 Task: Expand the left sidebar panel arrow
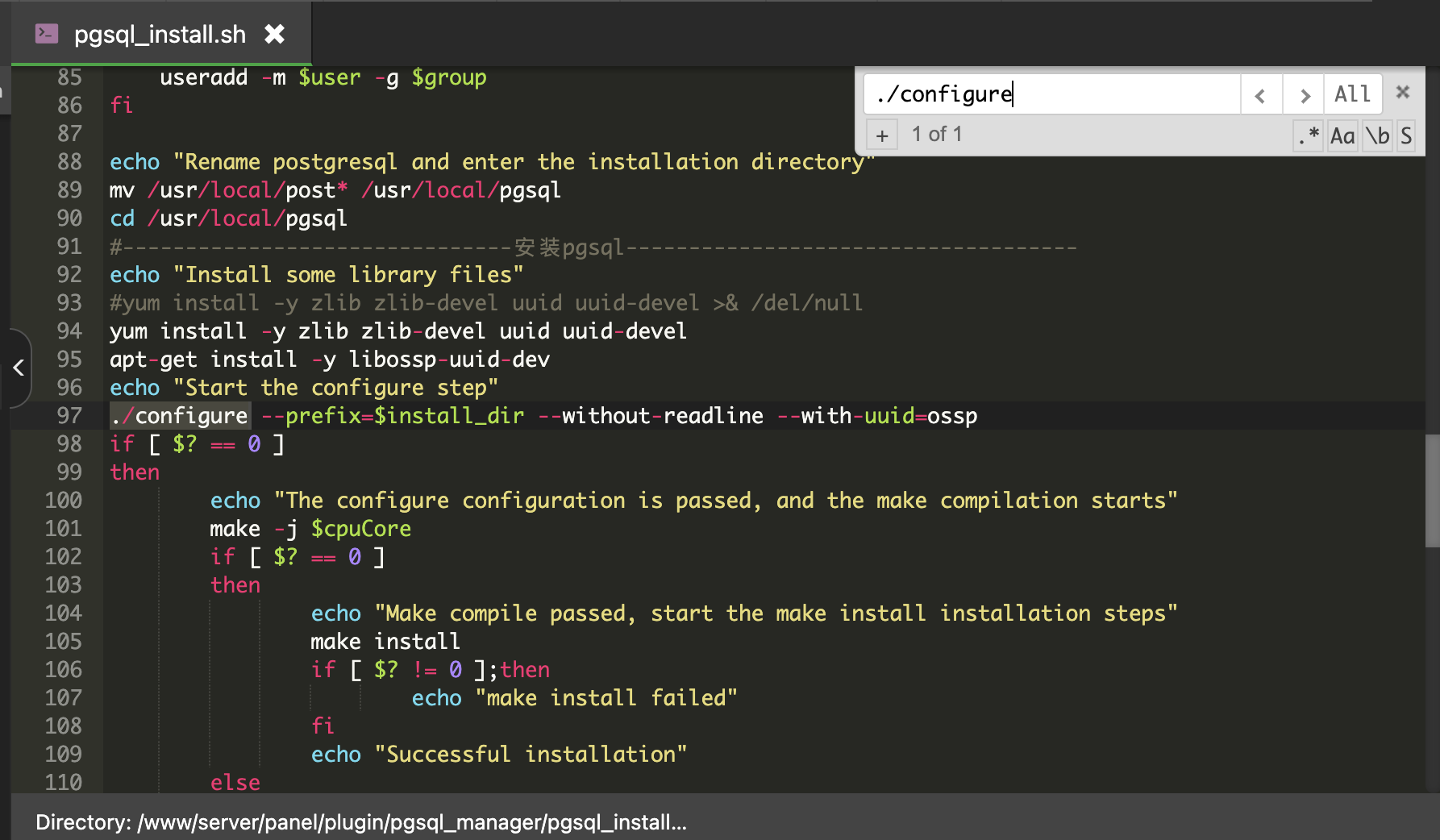[19, 368]
